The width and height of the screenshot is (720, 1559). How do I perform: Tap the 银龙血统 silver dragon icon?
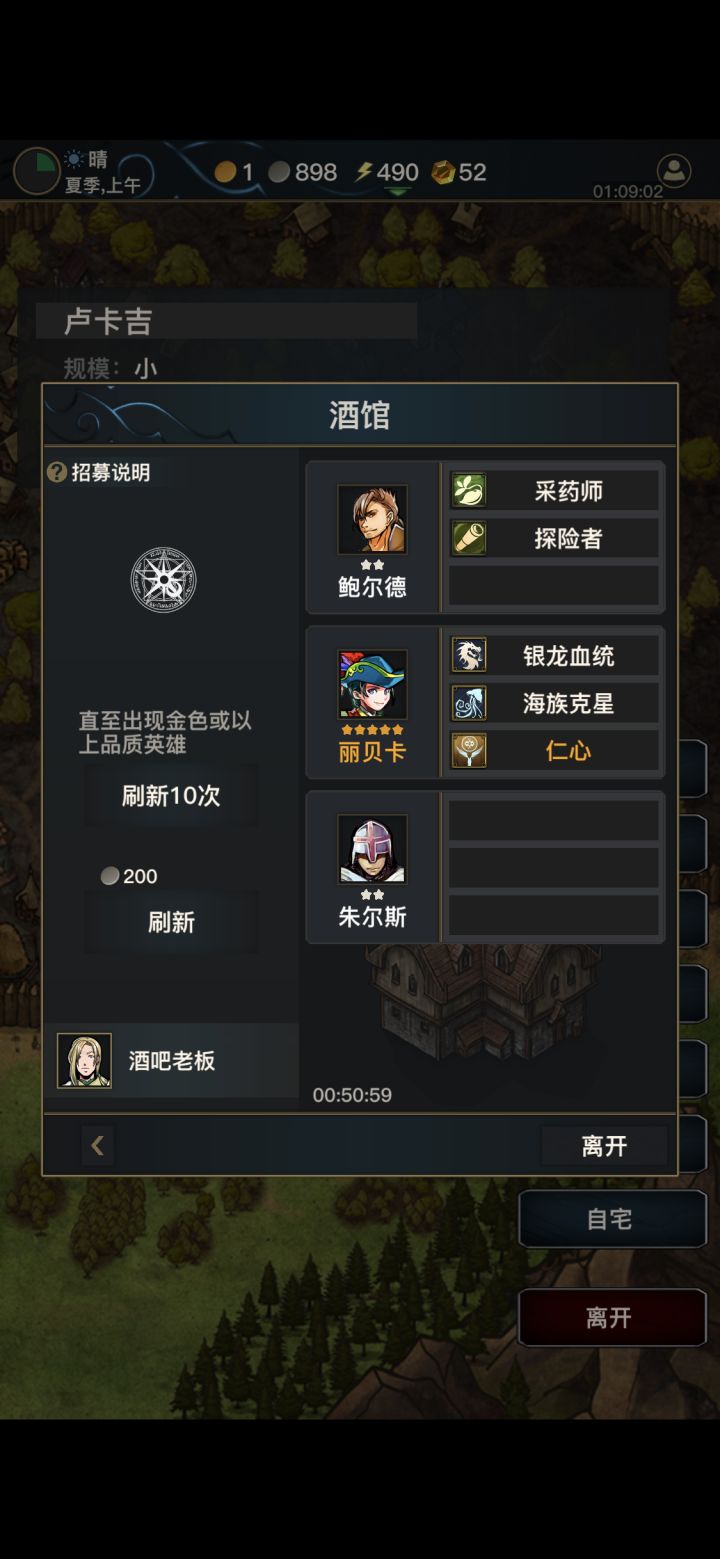(x=469, y=656)
